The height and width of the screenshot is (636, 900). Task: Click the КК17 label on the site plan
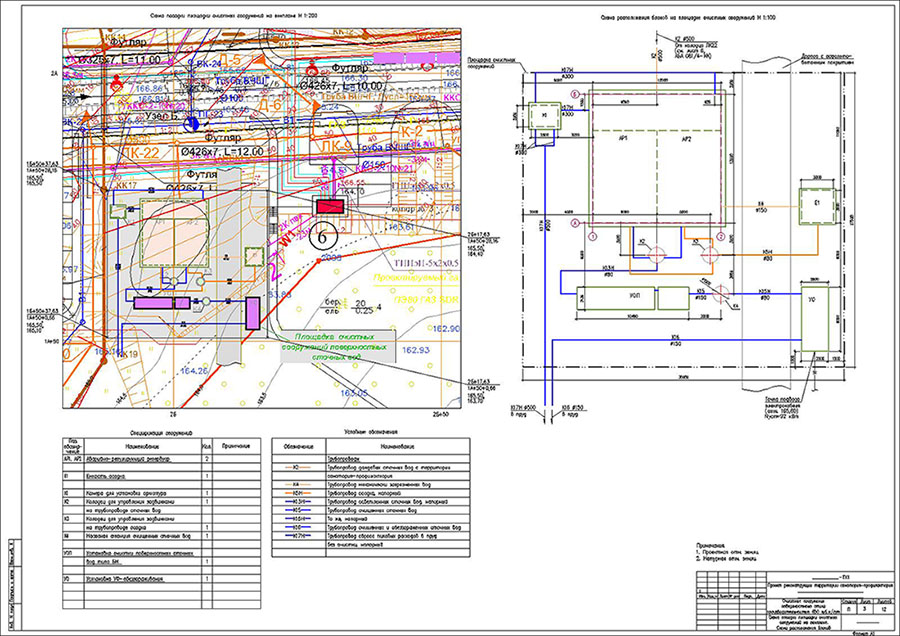click(x=127, y=185)
